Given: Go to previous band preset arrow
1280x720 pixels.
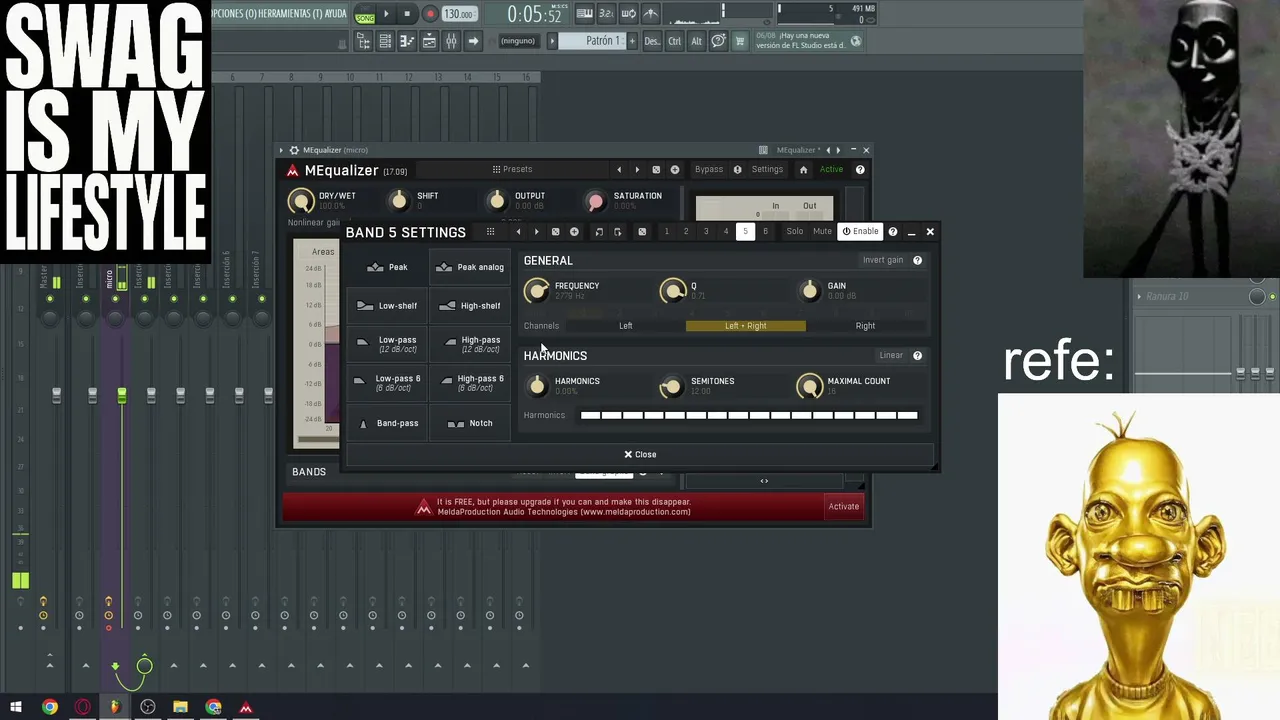Looking at the screenshot, I should (x=518, y=232).
